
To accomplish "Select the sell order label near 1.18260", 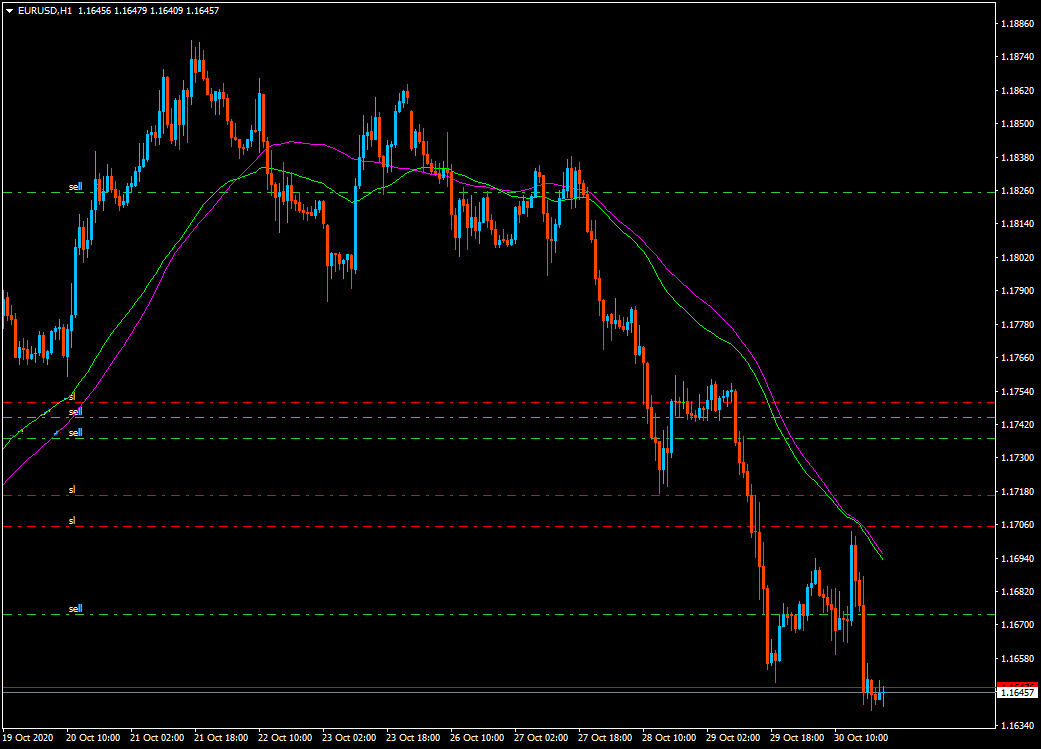I will 76,187.
